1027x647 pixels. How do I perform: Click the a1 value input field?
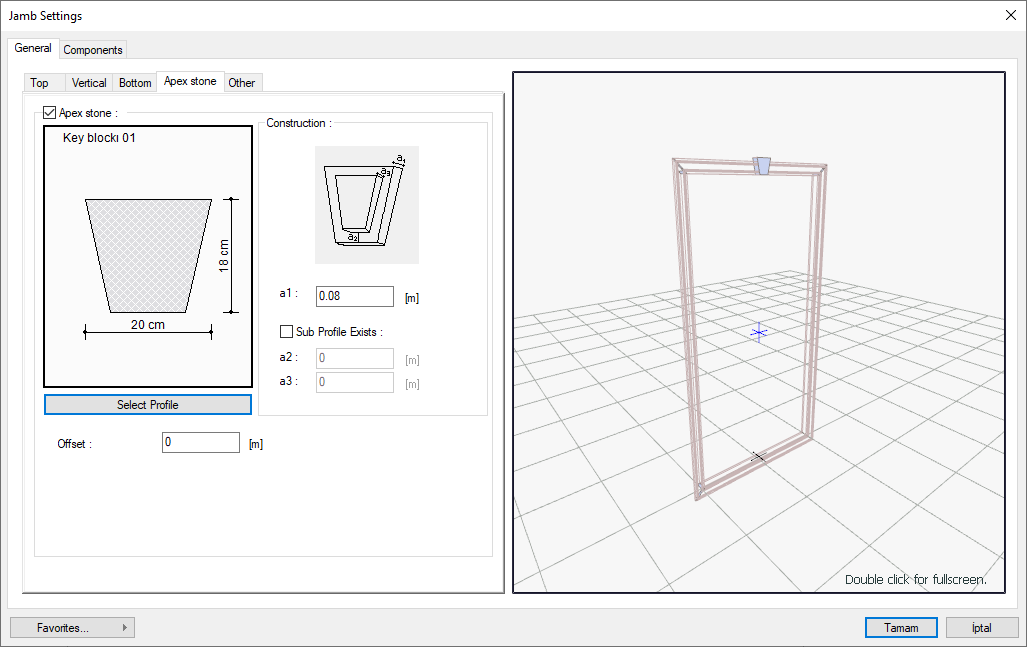(354, 296)
